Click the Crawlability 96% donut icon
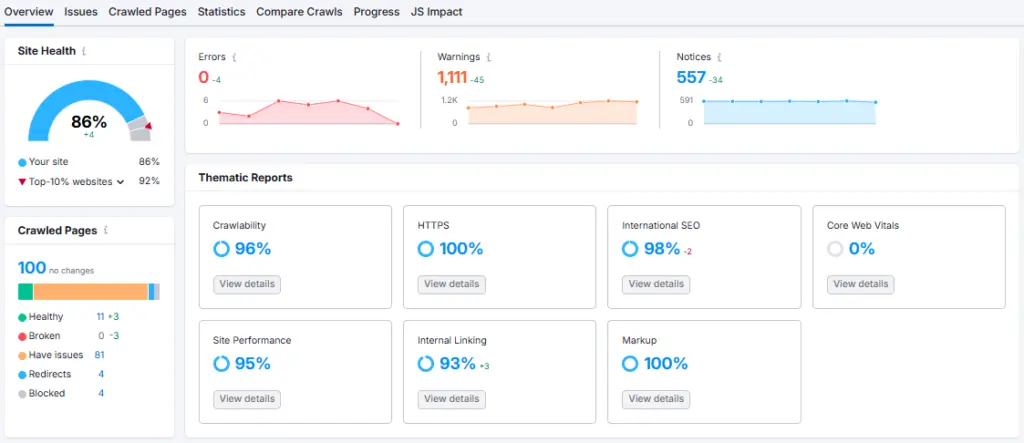The height and width of the screenshot is (443, 1024). [x=221, y=249]
